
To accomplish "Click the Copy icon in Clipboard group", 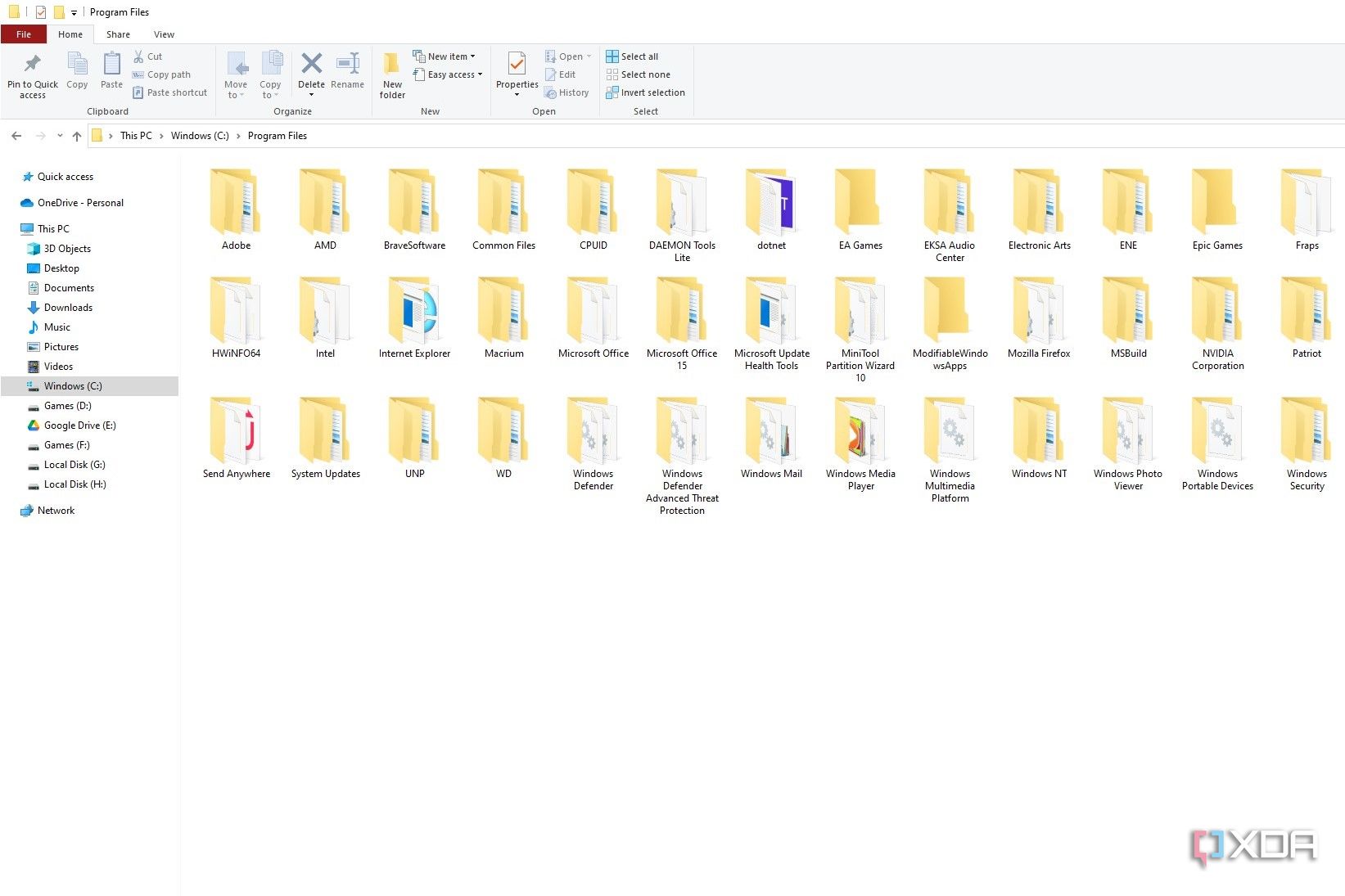I will point(77,63).
